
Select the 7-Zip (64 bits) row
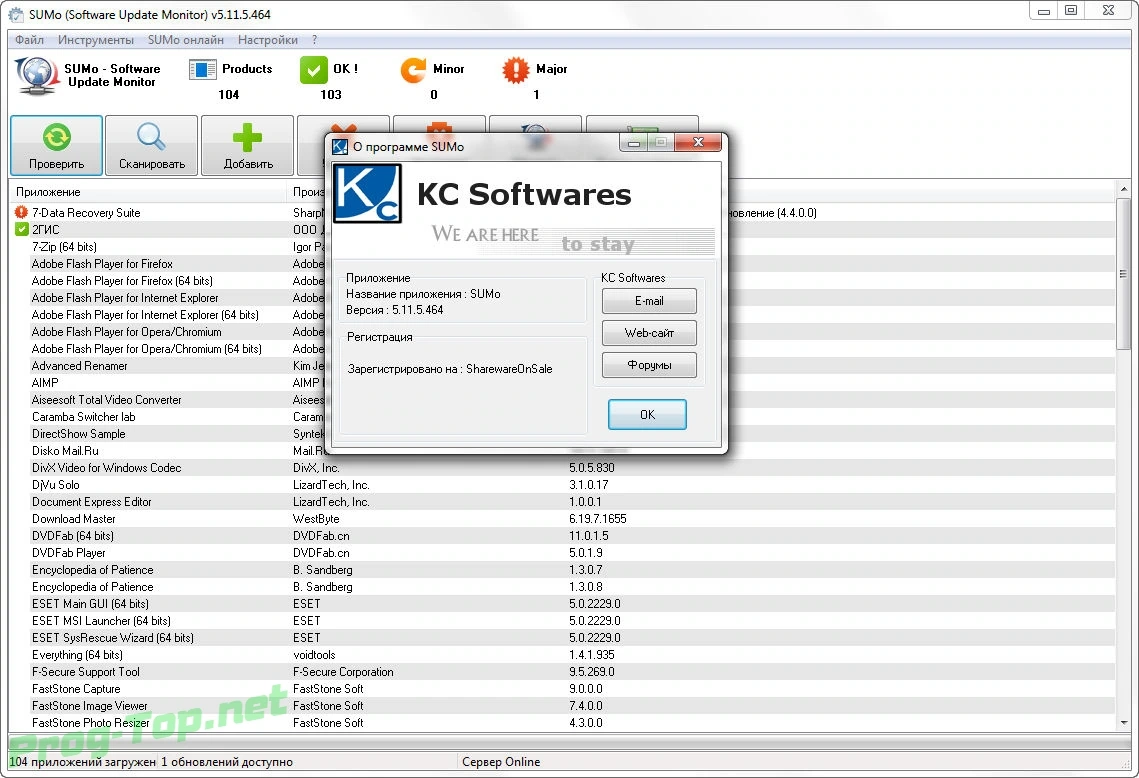tap(563, 247)
